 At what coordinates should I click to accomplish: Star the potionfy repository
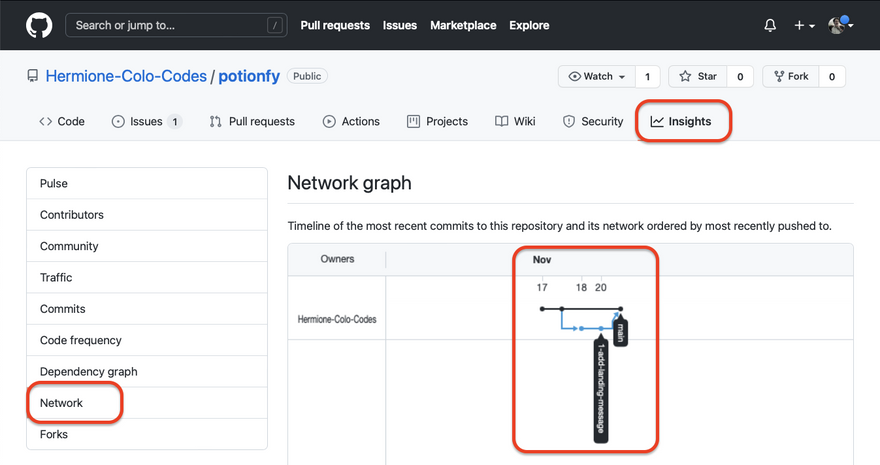pyautogui.click(x=698, y=76)
